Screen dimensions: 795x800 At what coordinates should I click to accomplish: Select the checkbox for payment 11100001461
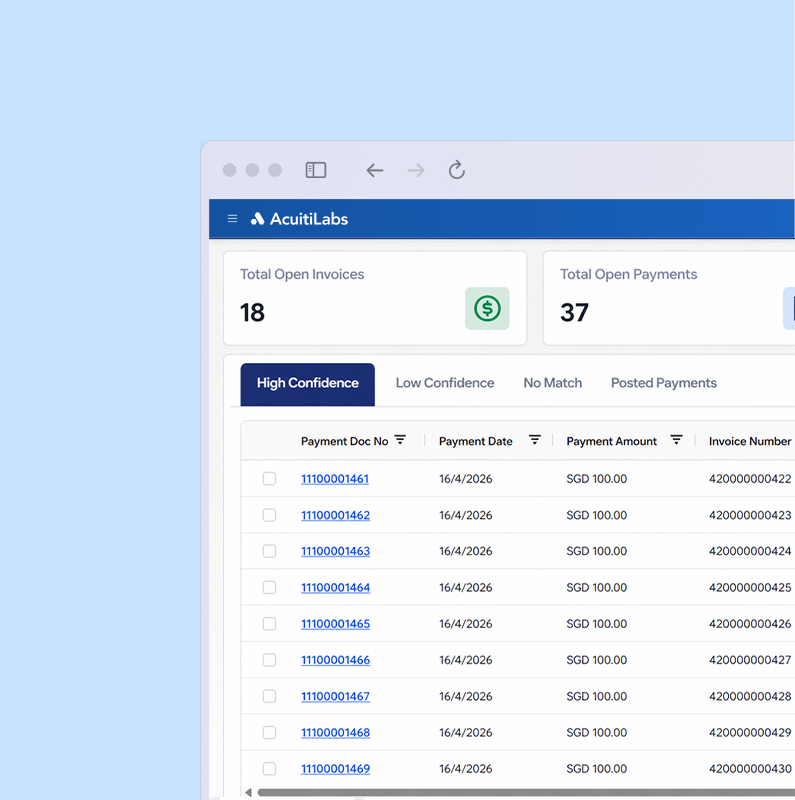(x=269, y=479)
